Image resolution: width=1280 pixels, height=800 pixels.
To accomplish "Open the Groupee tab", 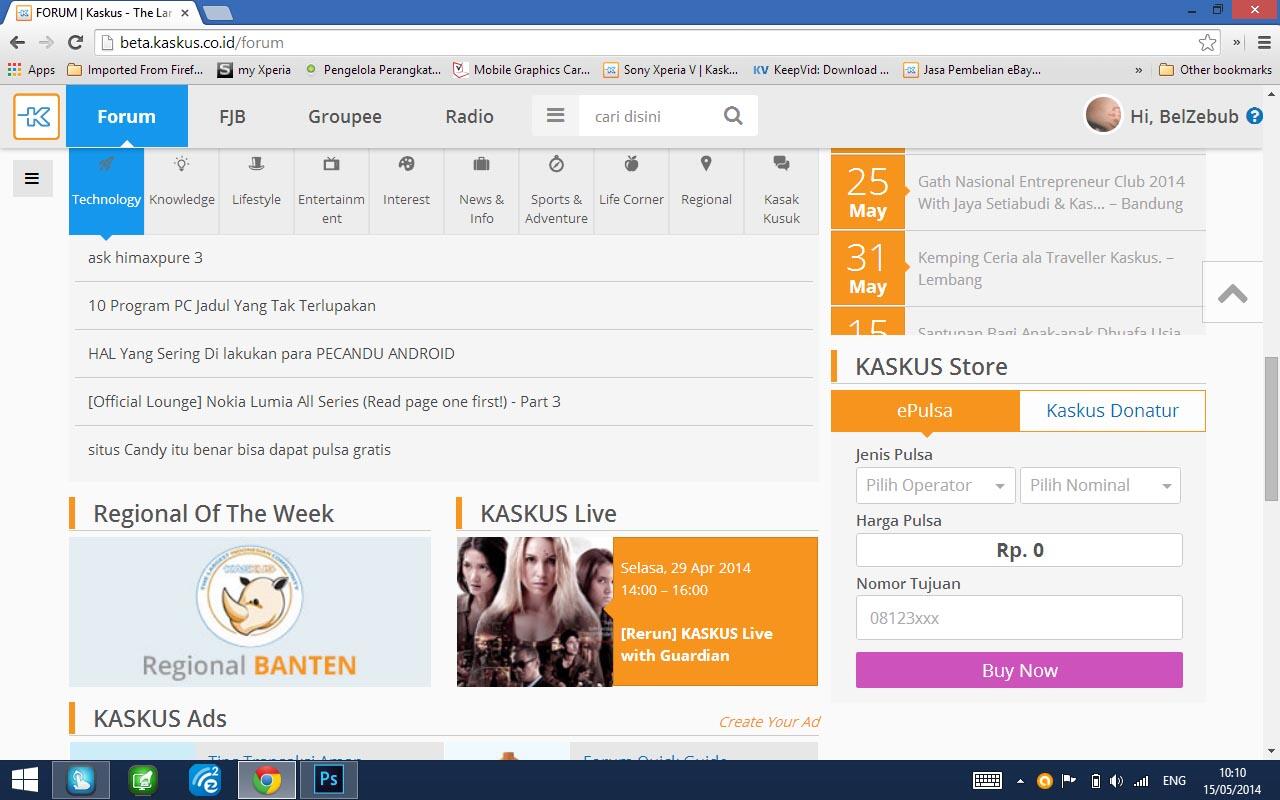I will pyautogui.click(x=345, y=116).
